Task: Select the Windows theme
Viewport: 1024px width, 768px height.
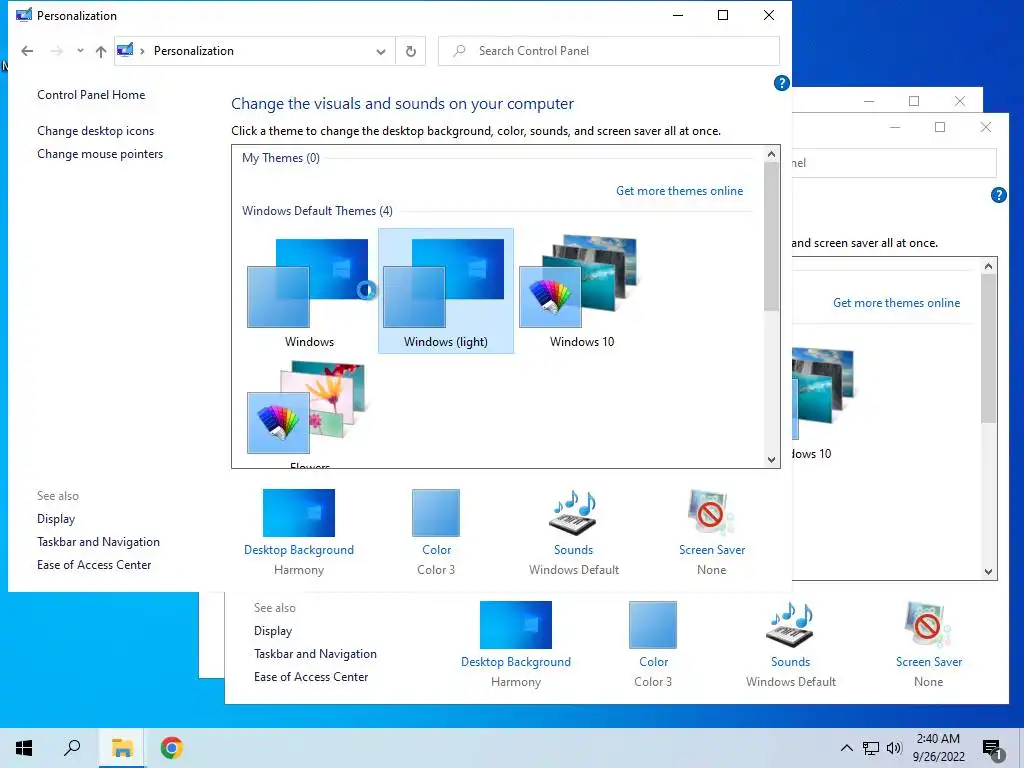Action: click(310, 292)
